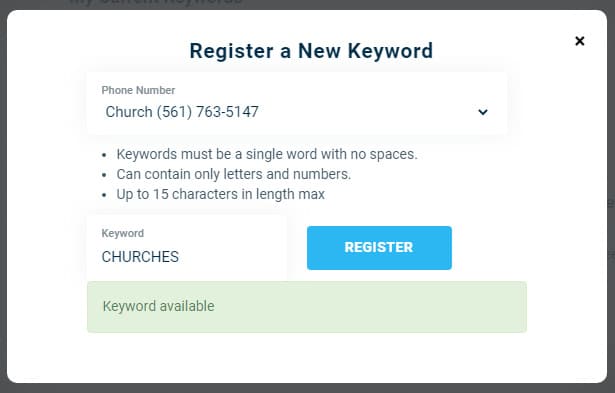The height and width of the screenshot is (393, 615).
Task: Place cursor in the CHURCHES text
Action: pyautogui.click(x=140, y=257)
